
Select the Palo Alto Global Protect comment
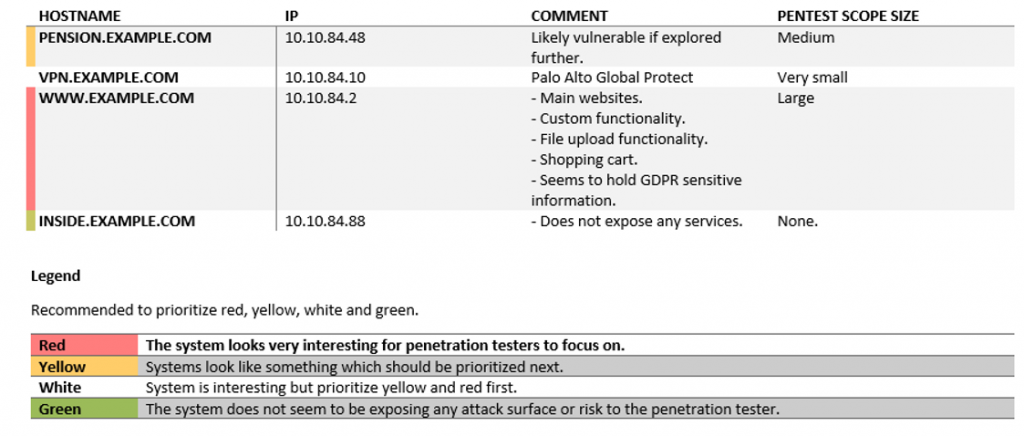coord(612,78)
